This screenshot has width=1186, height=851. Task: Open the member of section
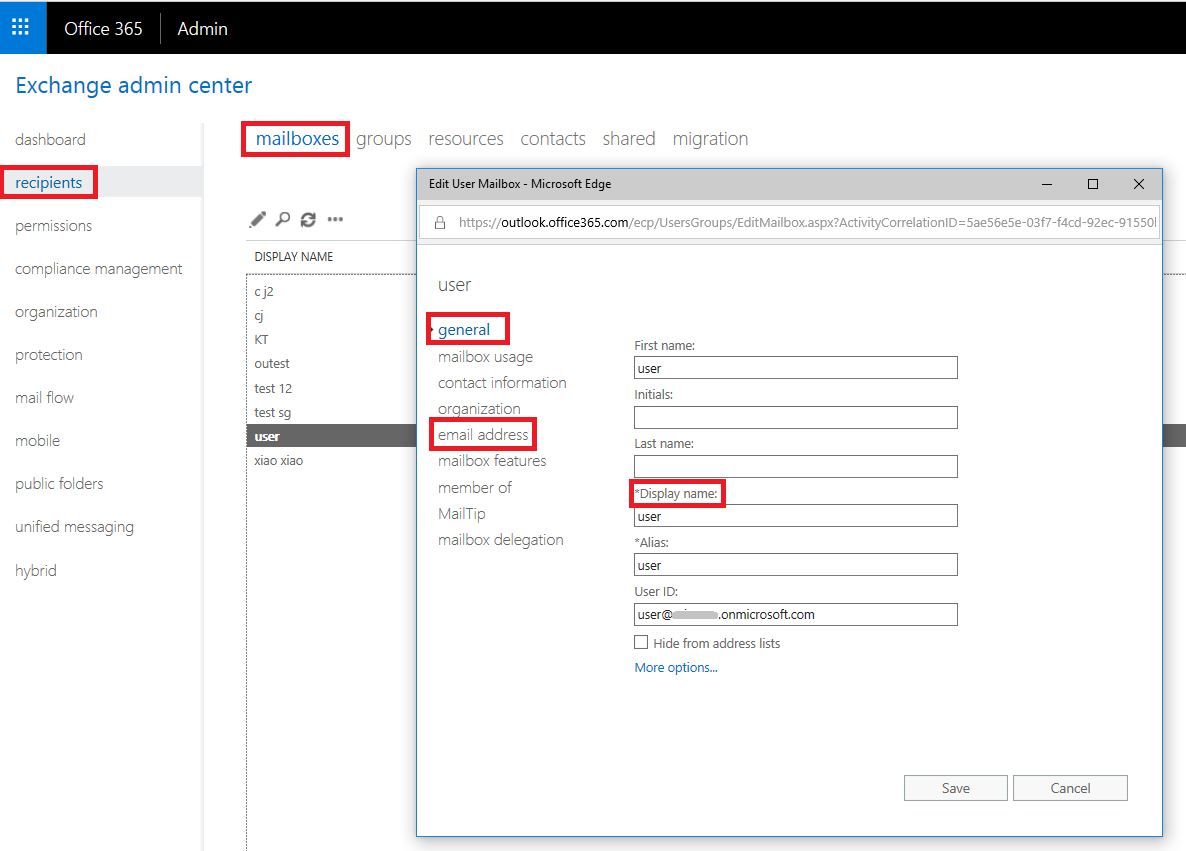pos(474,488)
